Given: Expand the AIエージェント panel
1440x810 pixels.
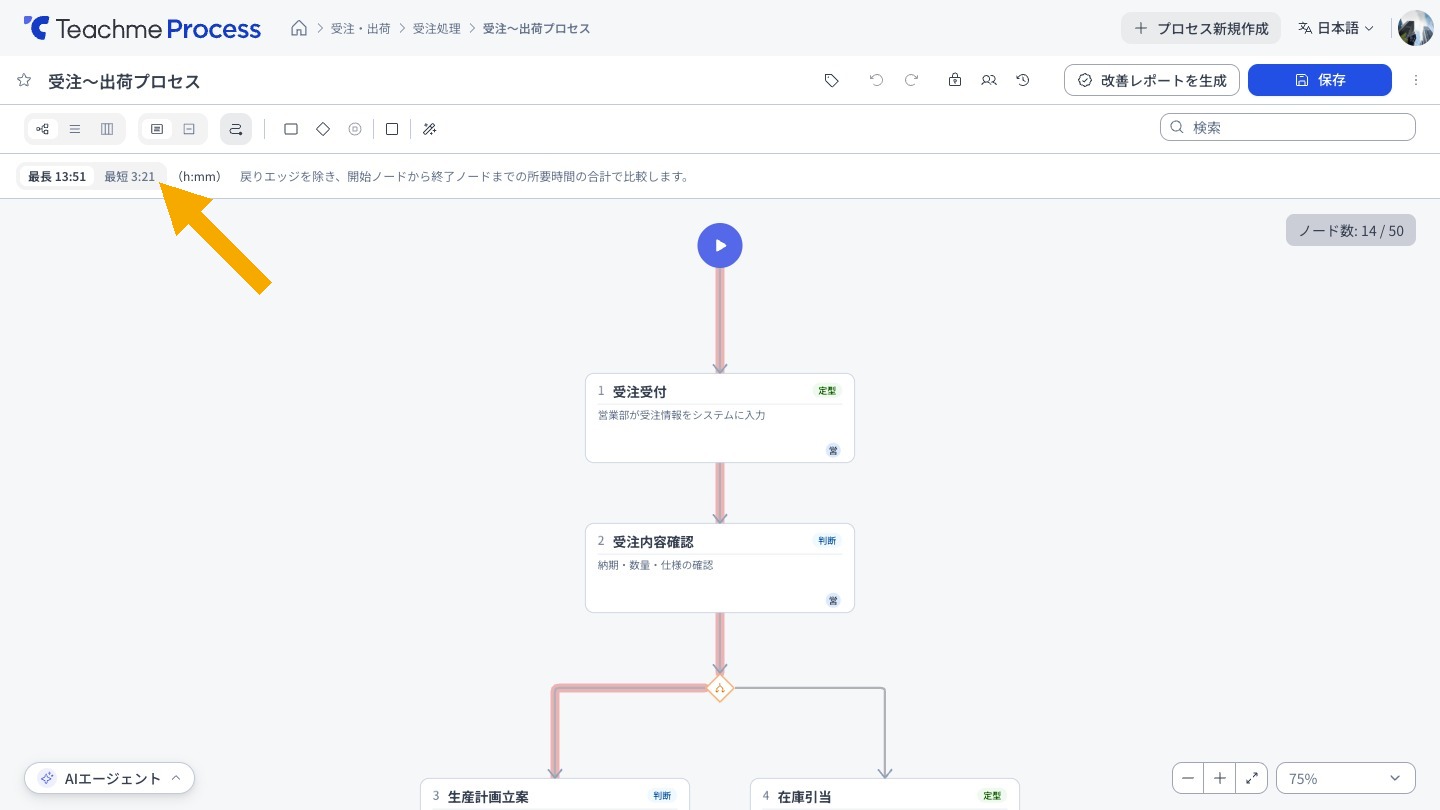Looking at the screenshot, I should tap(110, 778).
